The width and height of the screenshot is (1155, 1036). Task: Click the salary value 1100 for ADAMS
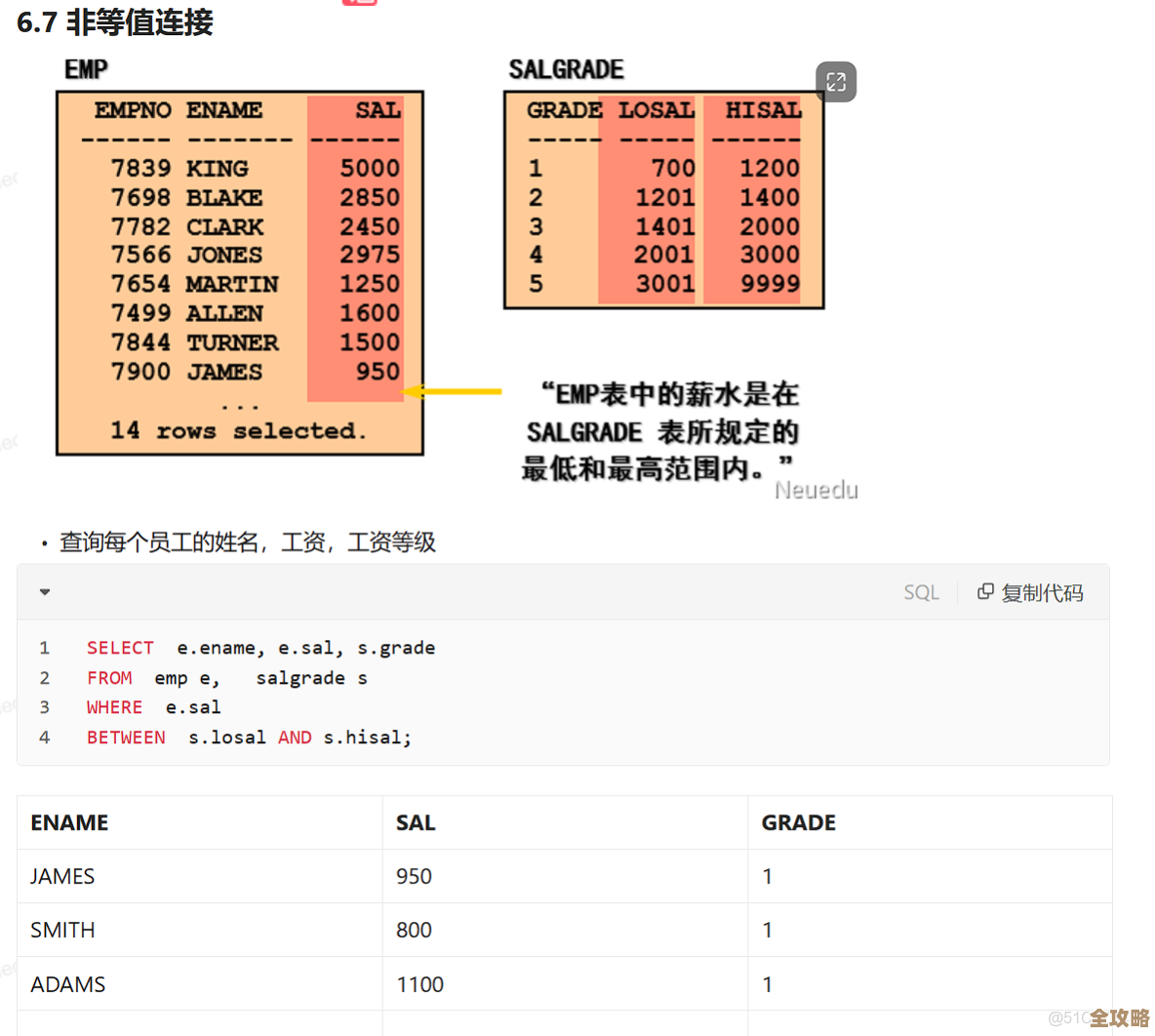(419, 984)
